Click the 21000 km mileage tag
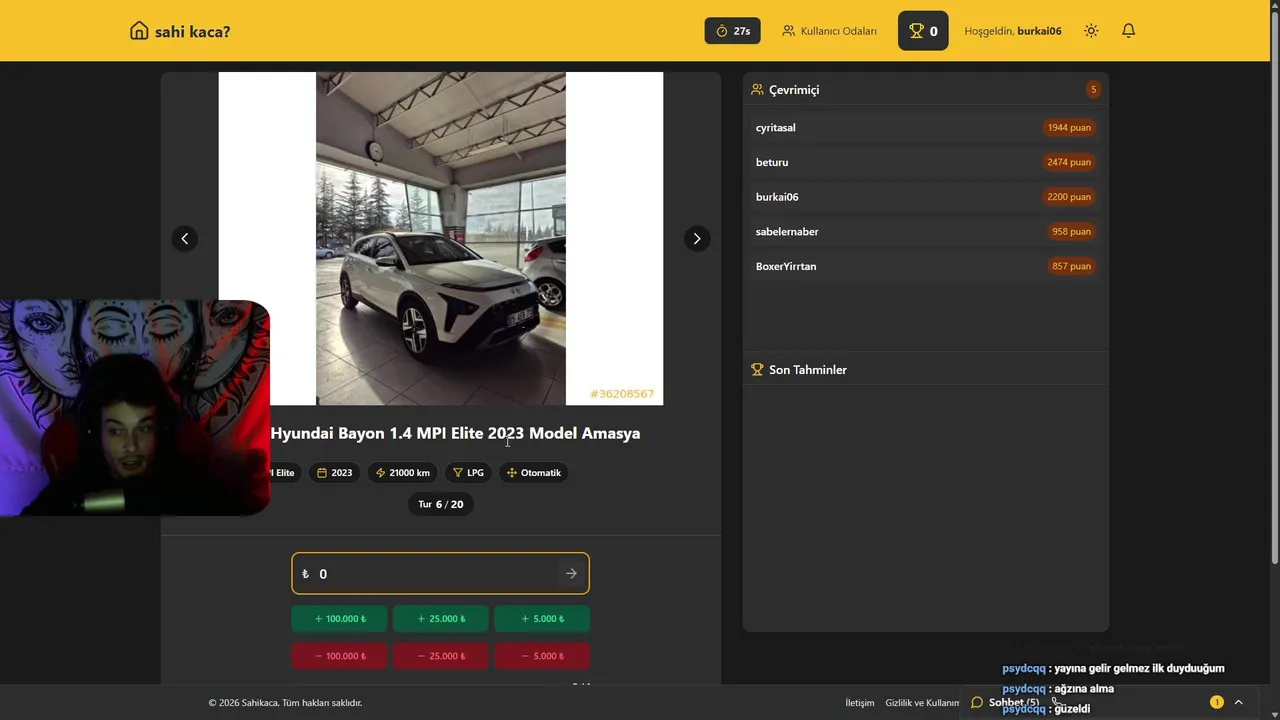This screenshot has width=1280, height=720. pos(403,473)
